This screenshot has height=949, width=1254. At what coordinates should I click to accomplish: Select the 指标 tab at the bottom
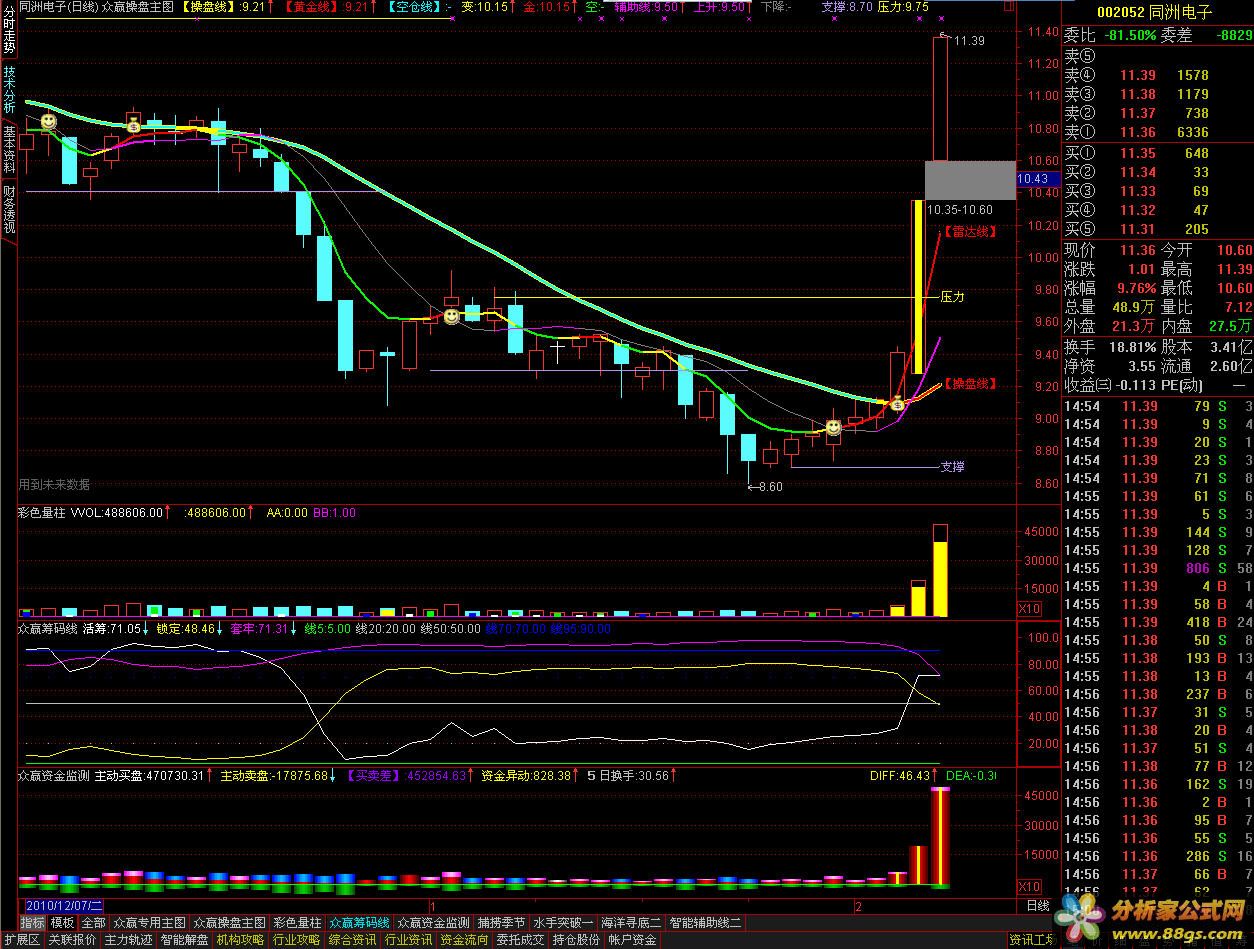(x=32, y=922)
